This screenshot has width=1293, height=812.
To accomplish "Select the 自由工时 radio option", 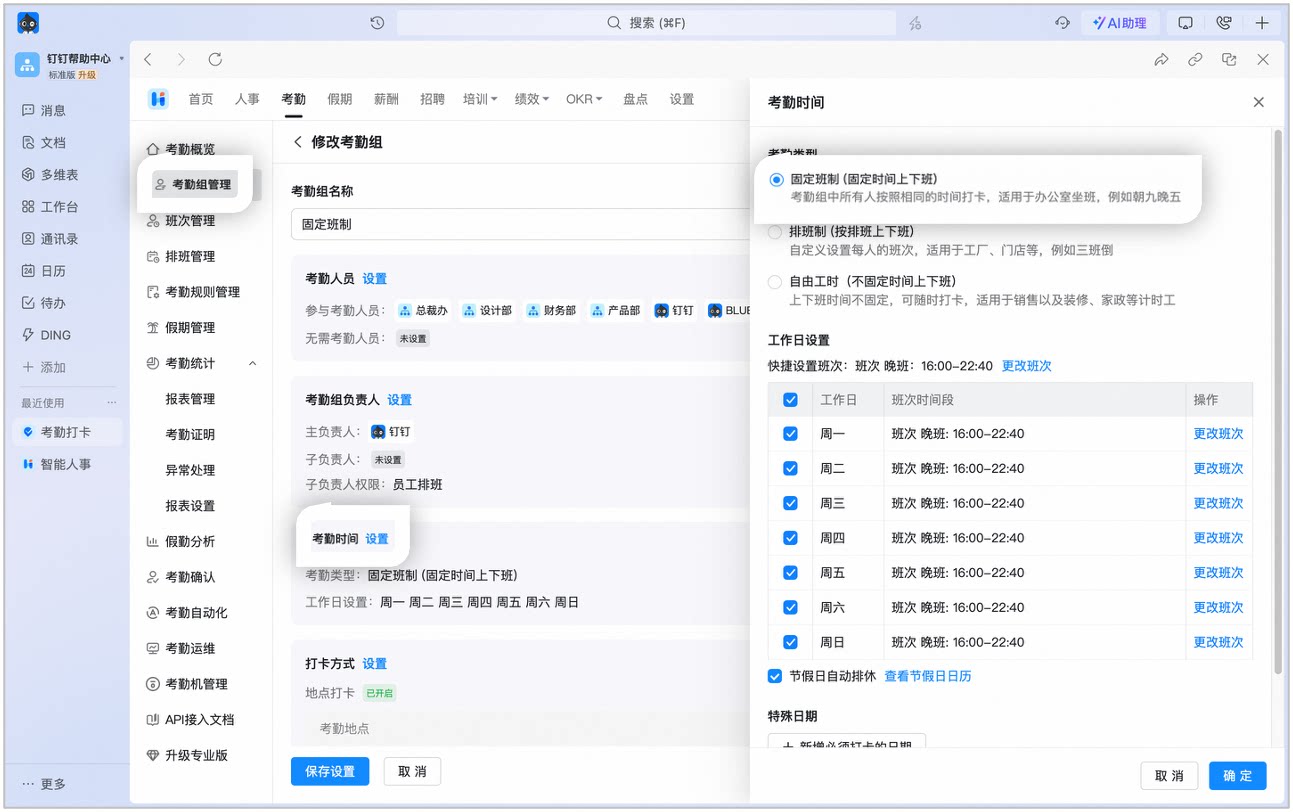I will pyautogui.click(x=775, y=282).
